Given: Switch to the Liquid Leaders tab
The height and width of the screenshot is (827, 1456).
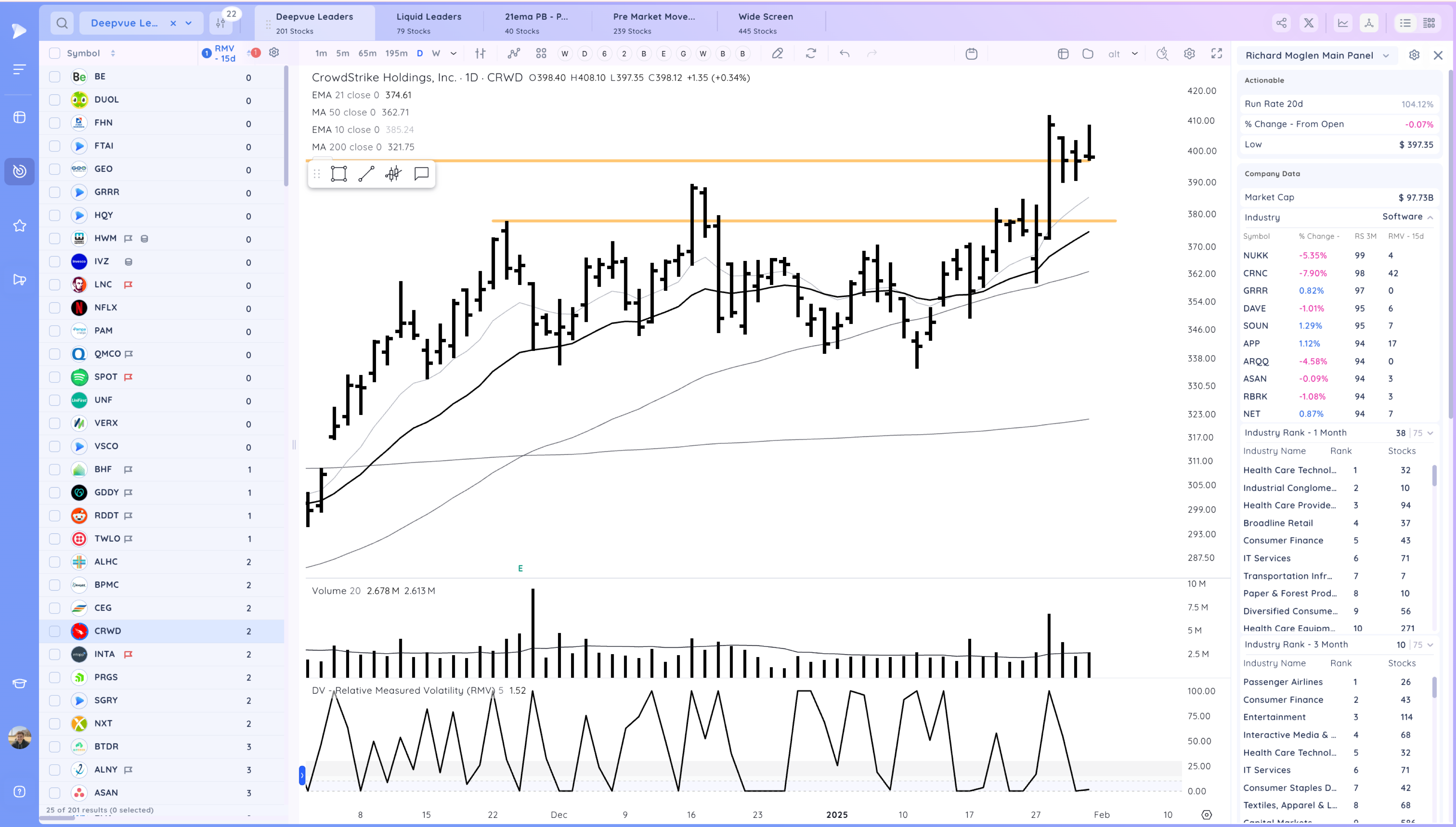Looking at the screenshot, I should coord(429,23).
